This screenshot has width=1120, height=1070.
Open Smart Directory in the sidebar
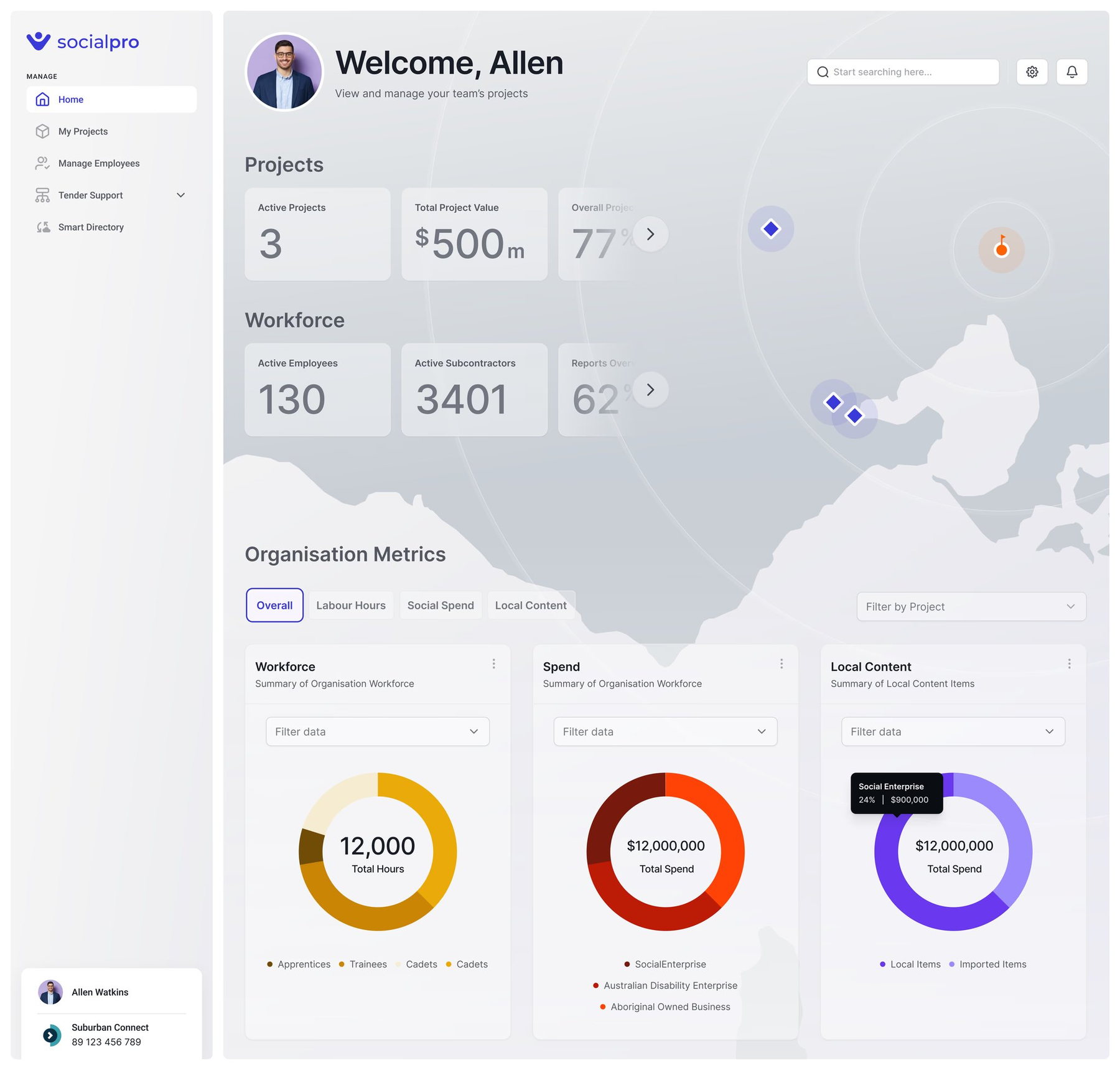click(112, 227)
